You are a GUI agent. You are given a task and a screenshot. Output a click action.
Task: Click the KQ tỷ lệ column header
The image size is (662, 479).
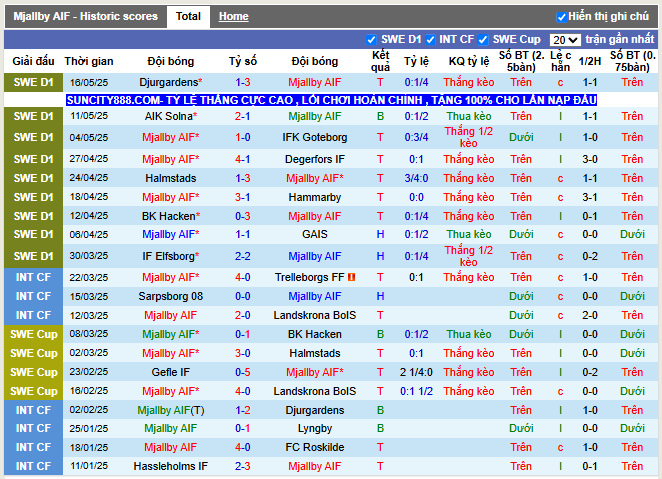(469, 61)
